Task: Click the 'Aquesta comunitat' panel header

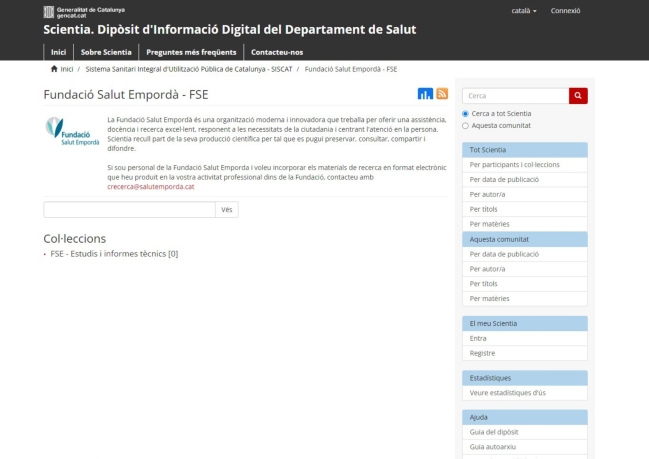Action: pos(525,239)
